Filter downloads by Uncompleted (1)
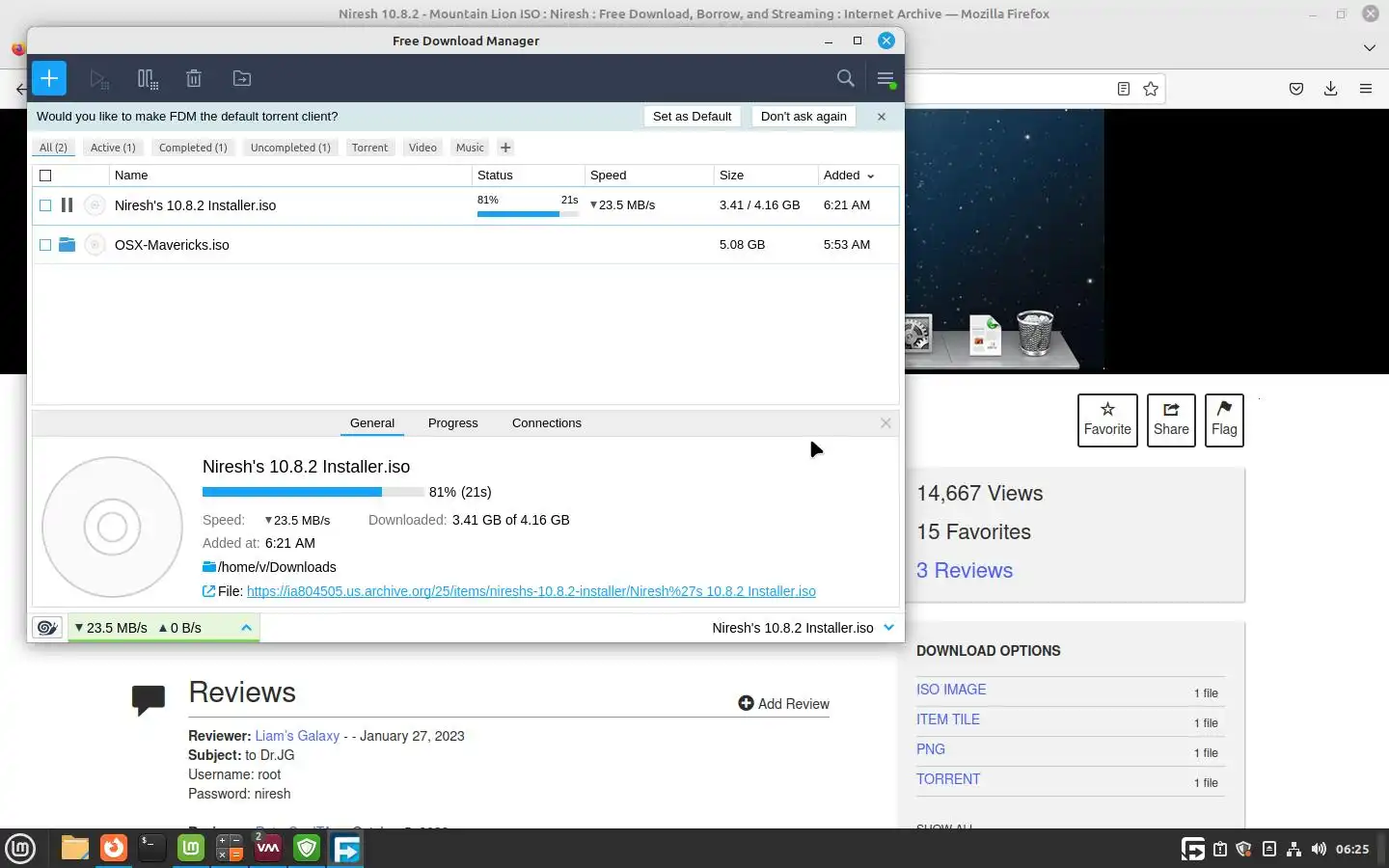The height and width of the screenshot is (868, 1389). [290, 148]
